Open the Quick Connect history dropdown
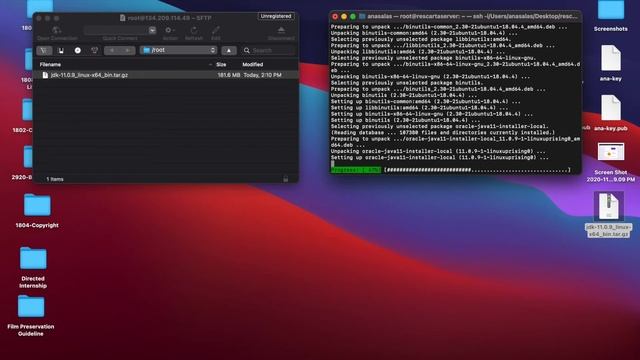The width and height of the screenshot is (640, 360). coord(152,30)
